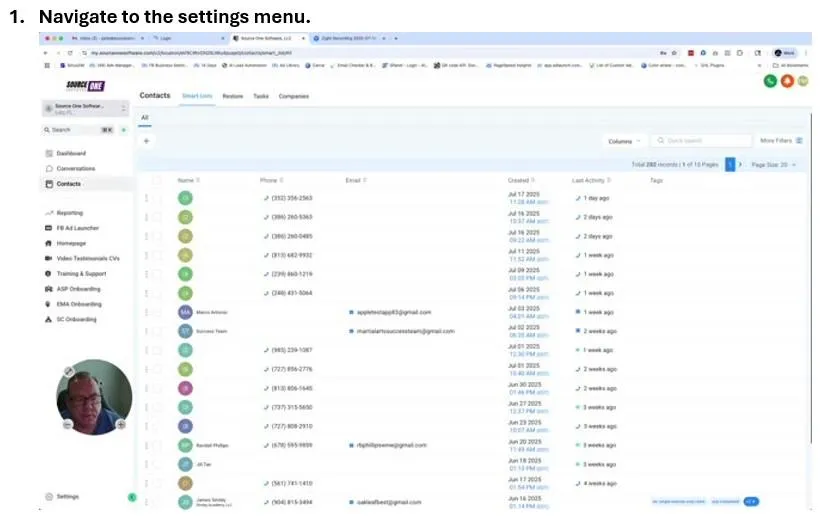
Task: Check the box for (386) 260-0485 row
Action: [x=156, y=236]
